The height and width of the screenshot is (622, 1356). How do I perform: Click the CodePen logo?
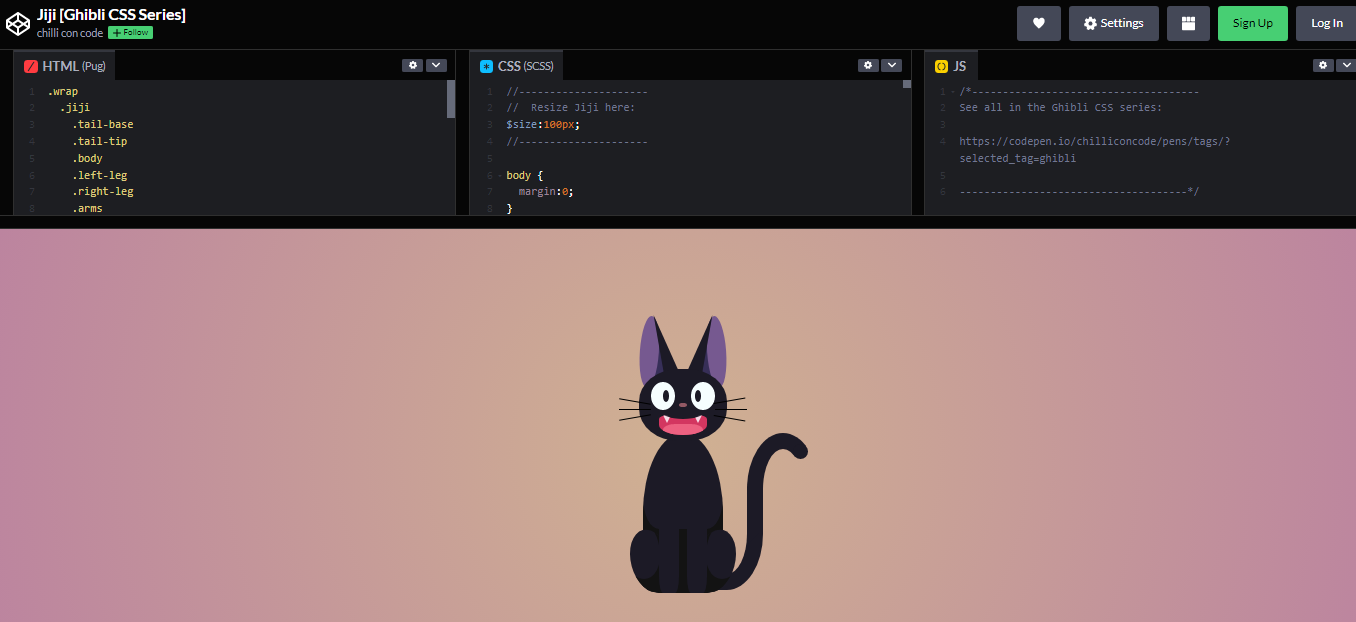17,22
